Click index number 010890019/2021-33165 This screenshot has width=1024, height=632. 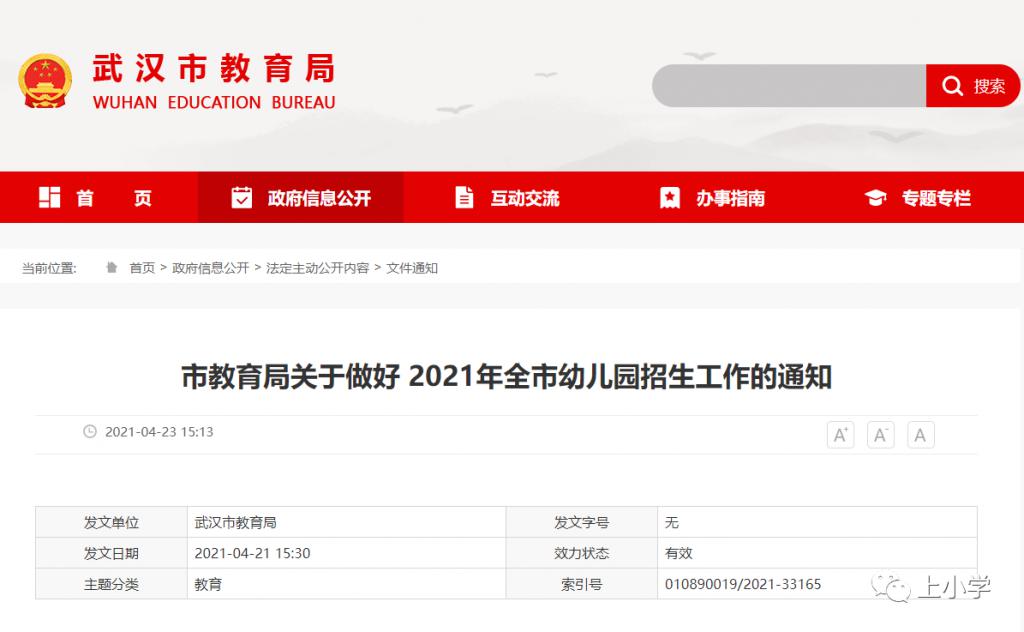click(x=743, y=584)
